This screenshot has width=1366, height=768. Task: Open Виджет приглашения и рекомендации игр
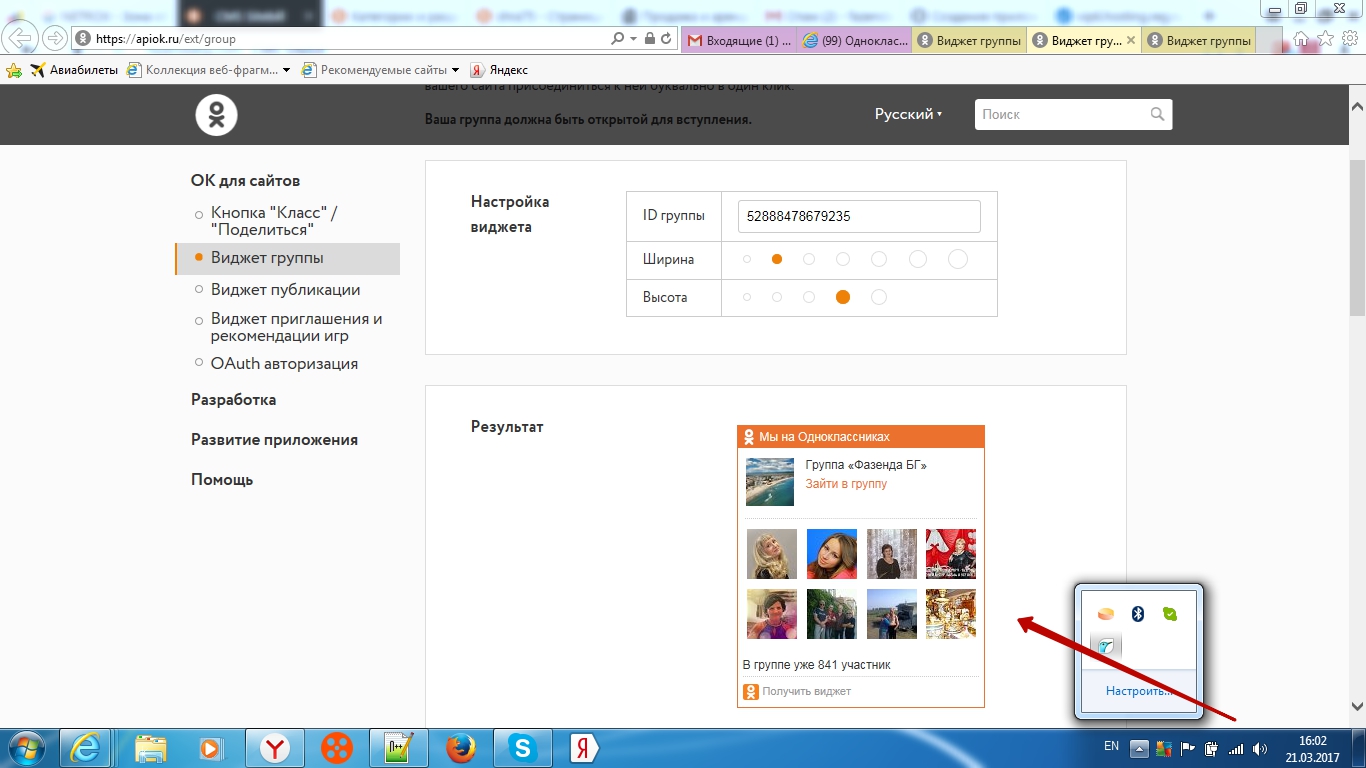pos(297,327)
